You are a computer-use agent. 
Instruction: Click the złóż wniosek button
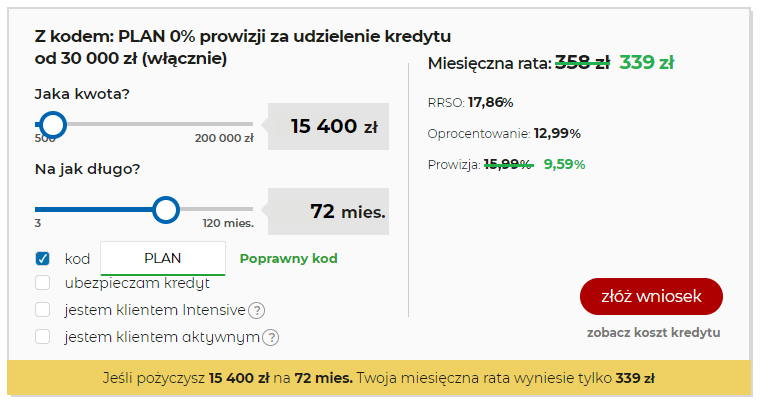[651, 296]
